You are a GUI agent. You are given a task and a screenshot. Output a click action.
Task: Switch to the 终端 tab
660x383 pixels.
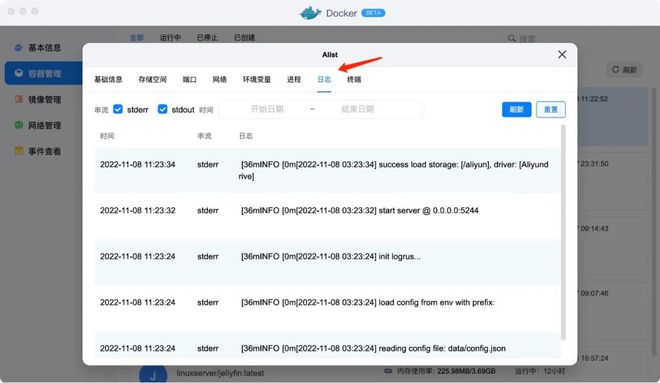point(354,79)
